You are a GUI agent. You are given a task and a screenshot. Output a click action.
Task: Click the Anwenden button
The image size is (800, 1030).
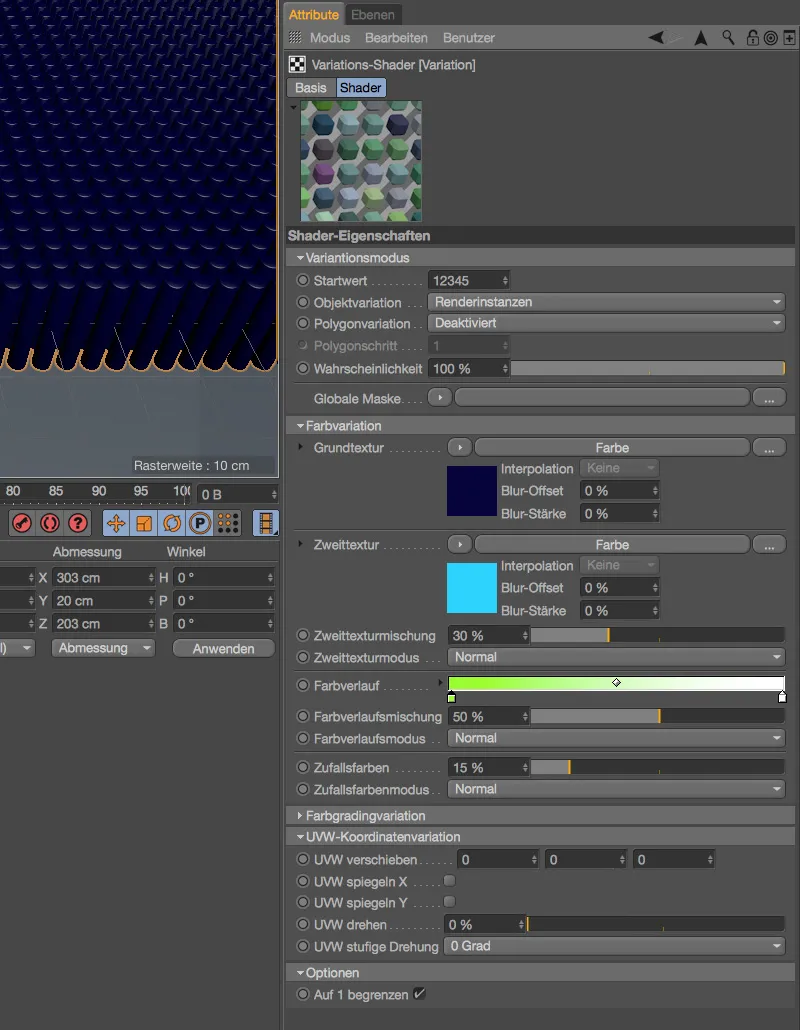coord(223,648)
